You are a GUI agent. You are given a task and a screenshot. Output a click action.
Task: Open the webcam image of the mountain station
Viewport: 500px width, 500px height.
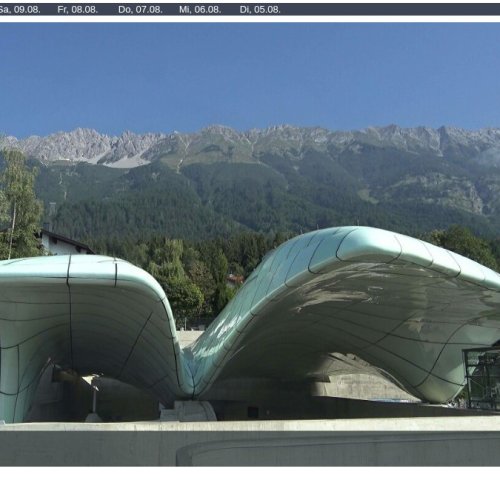250,244
